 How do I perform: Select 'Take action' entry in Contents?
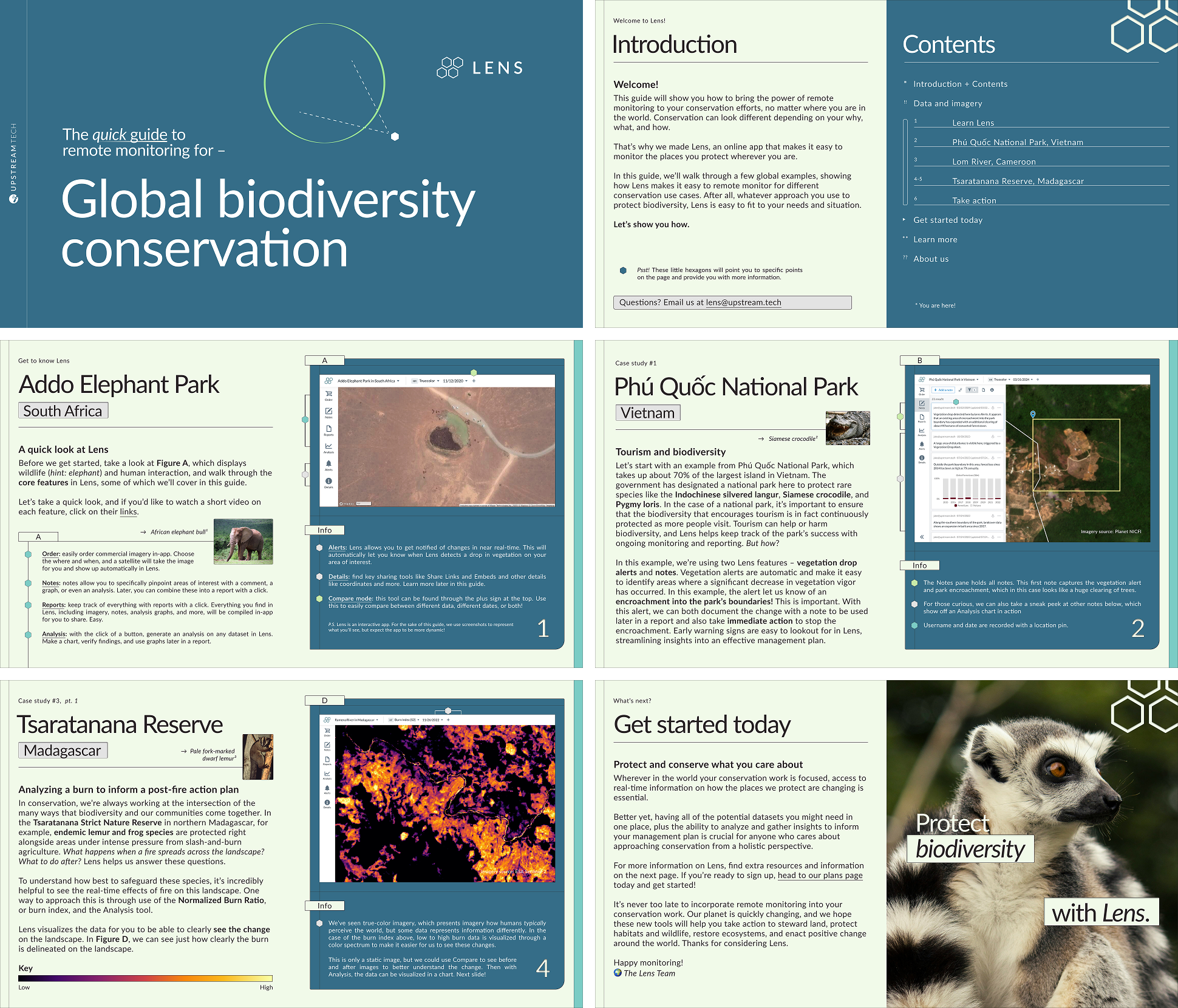pos(974,200)
